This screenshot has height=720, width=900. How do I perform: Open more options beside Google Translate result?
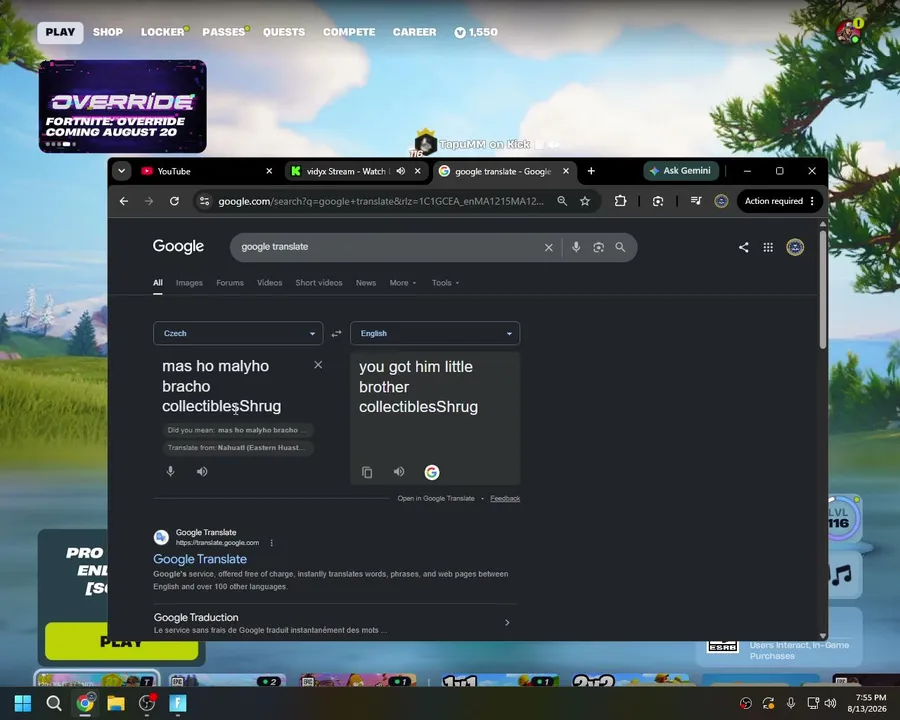point(271,543)
